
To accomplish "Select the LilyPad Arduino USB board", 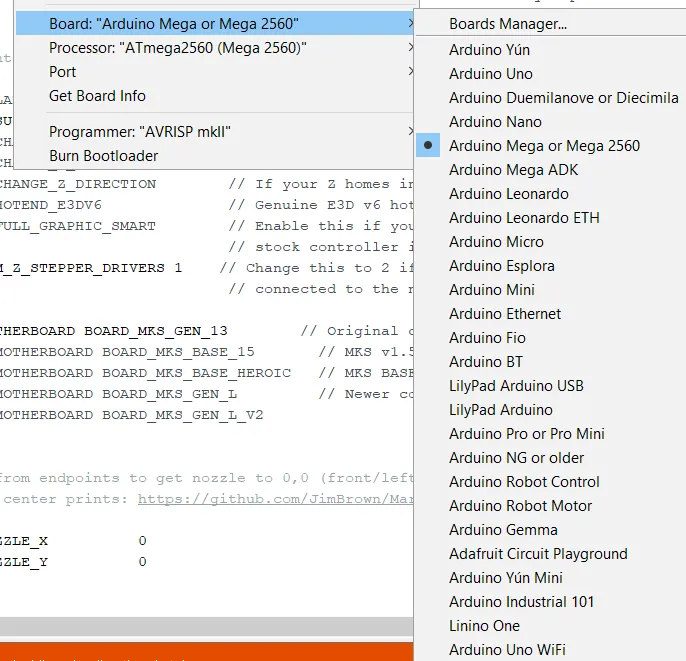I will point(516,386).
